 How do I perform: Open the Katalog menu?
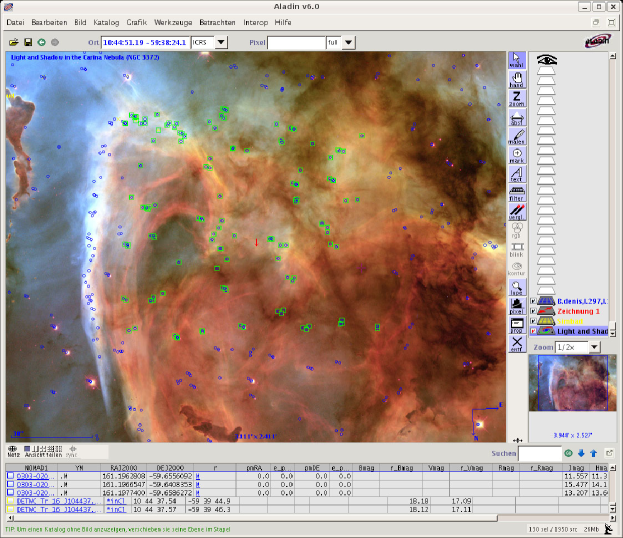pos(106,21)
